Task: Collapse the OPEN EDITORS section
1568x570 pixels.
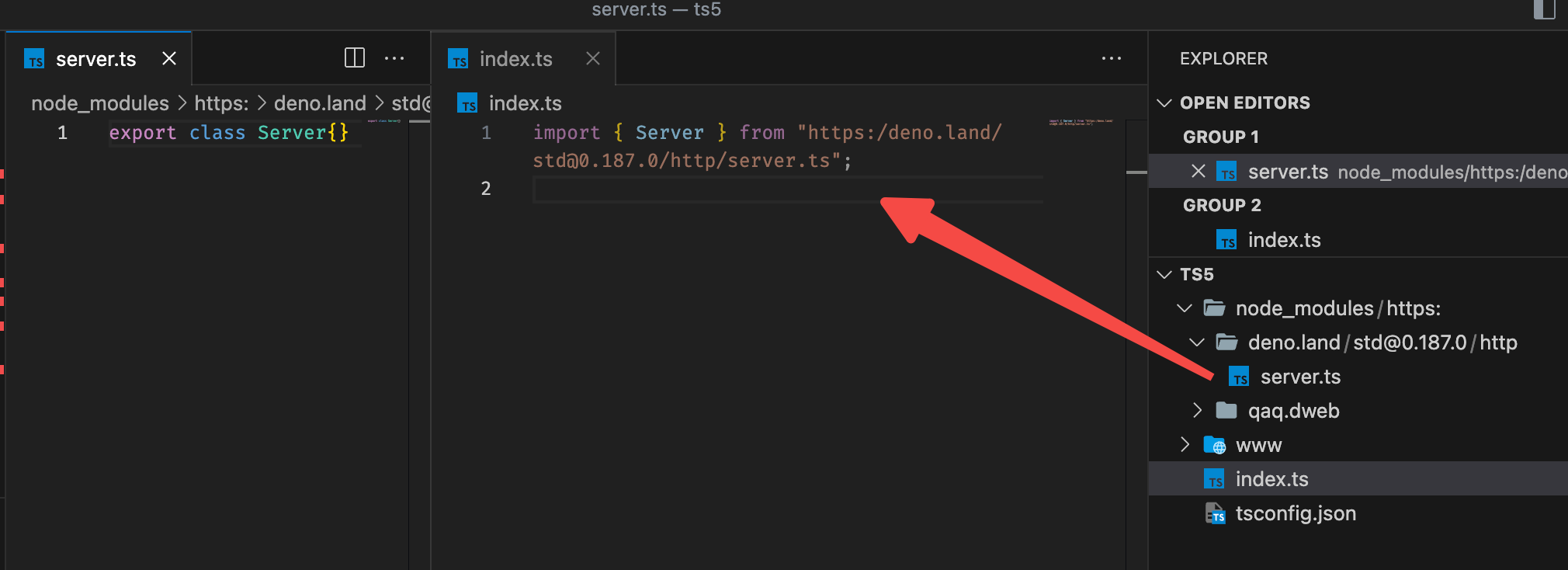Action: pos(1164,103)
